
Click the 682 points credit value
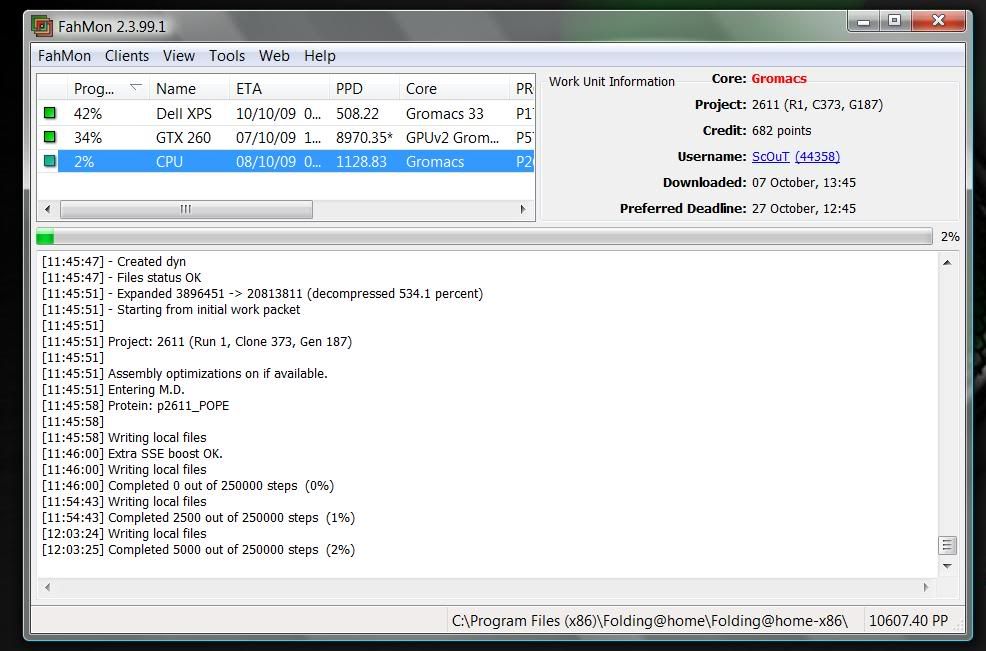point(781,131)
